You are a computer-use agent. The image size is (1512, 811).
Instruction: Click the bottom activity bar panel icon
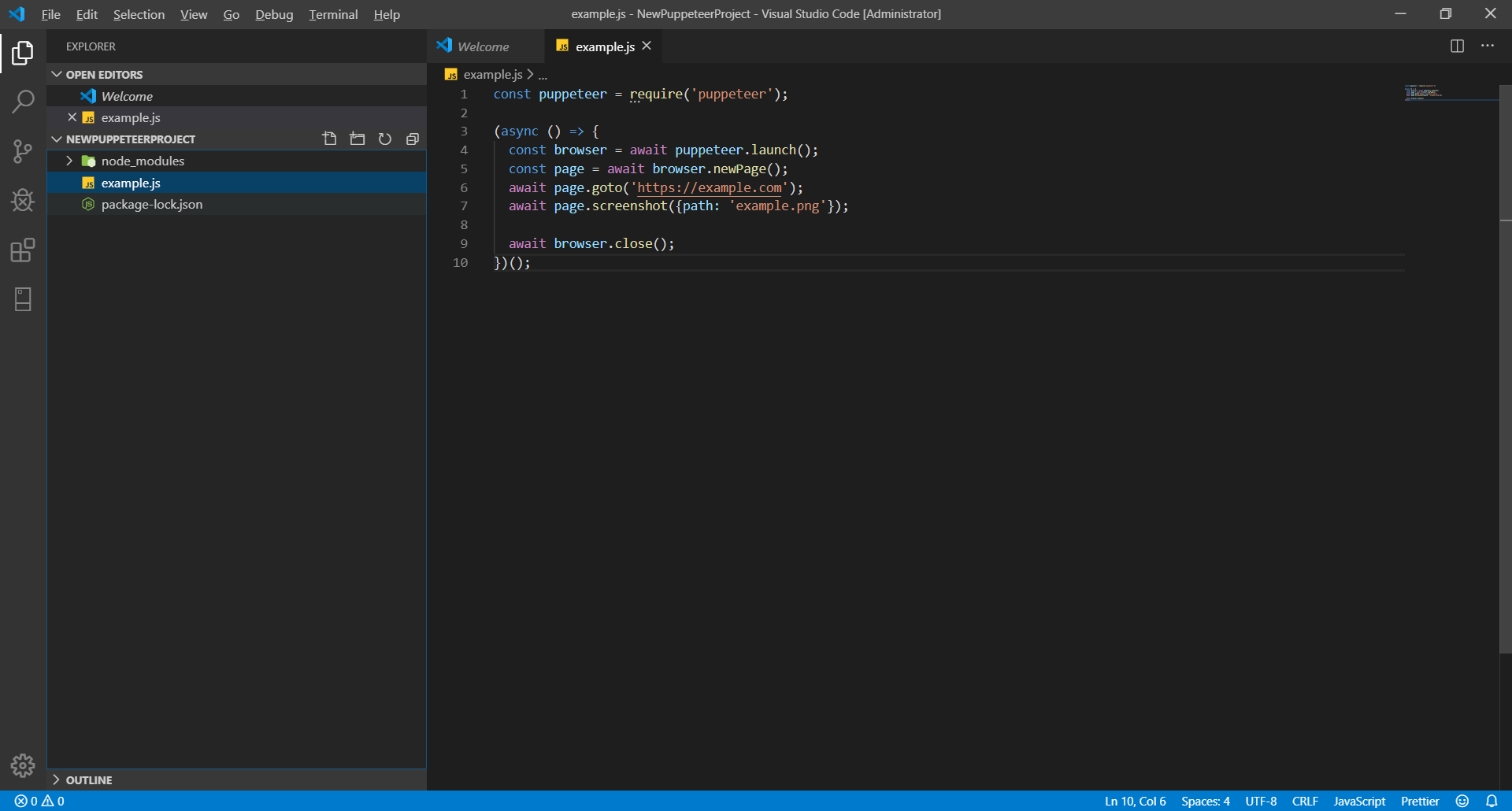pos(23,299)
